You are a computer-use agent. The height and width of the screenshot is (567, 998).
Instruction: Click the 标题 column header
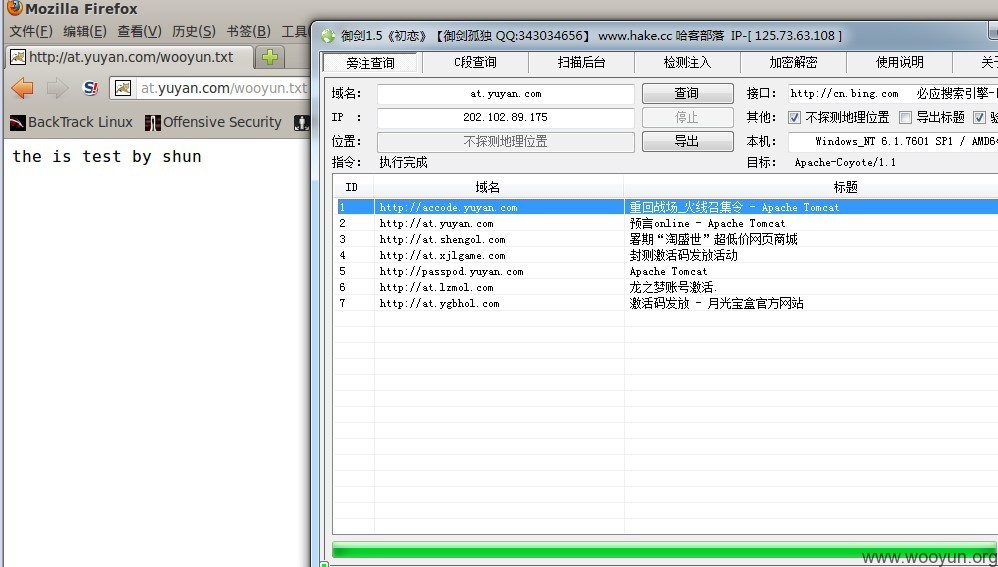click(811, 187)
